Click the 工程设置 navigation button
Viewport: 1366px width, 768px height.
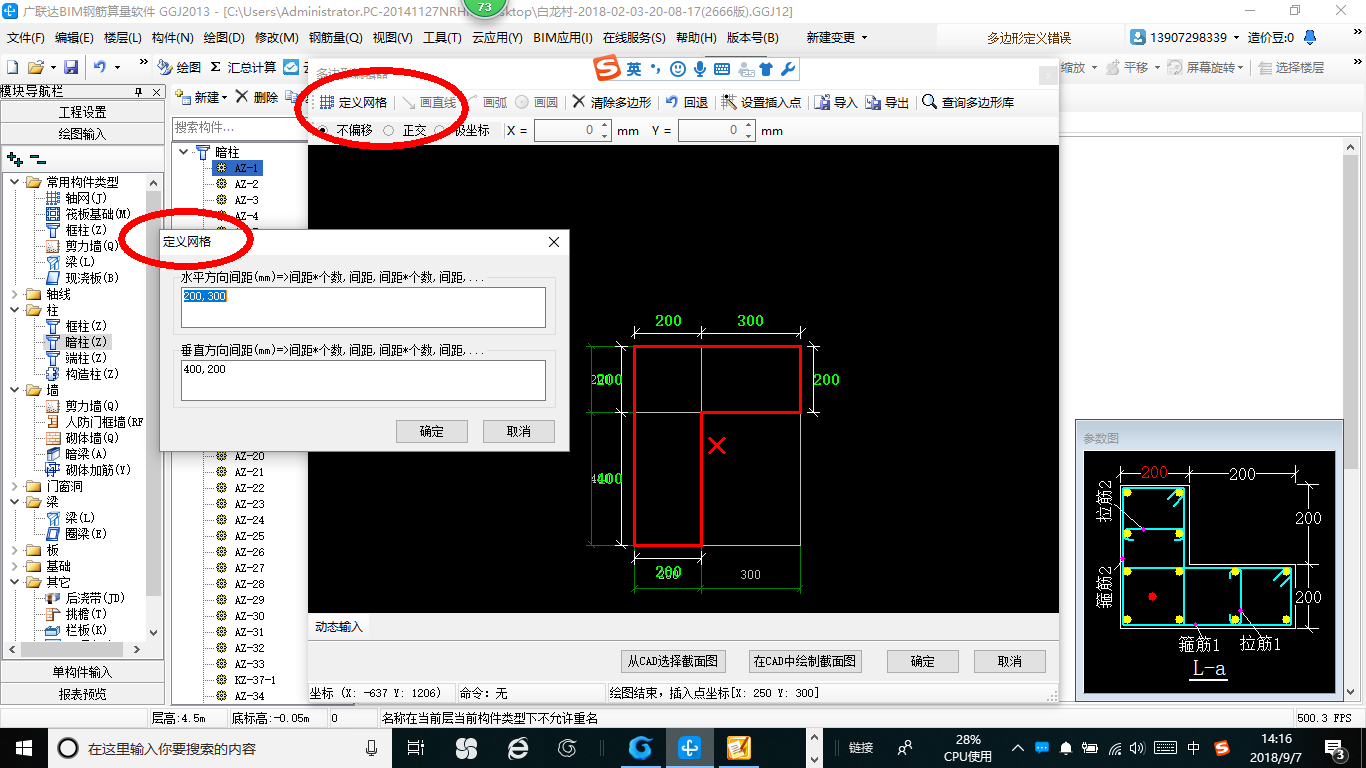click(82, 112)
